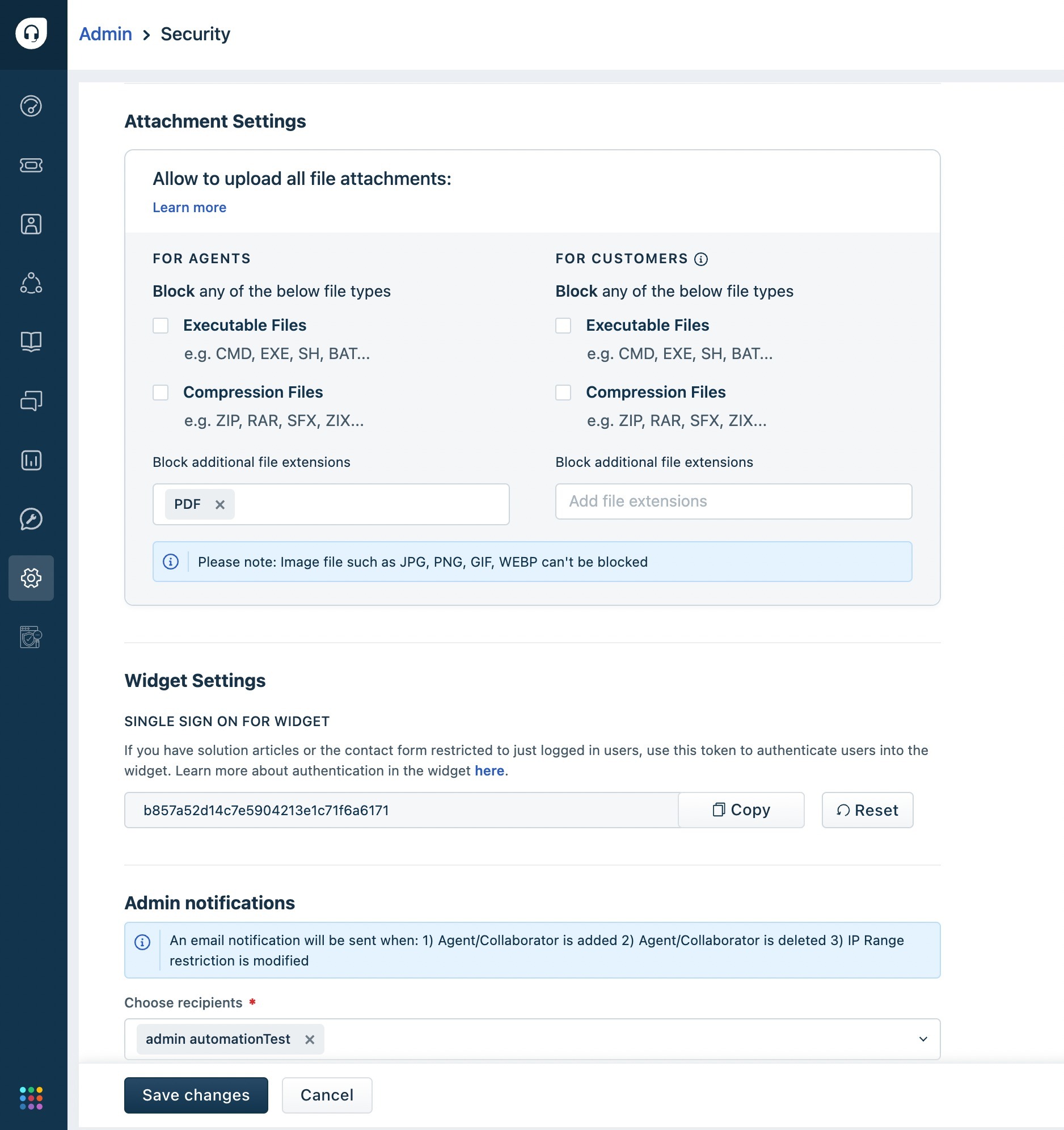Open the Dashboard icon in sidebar
1064x1130 pixels.
[31, 106]
